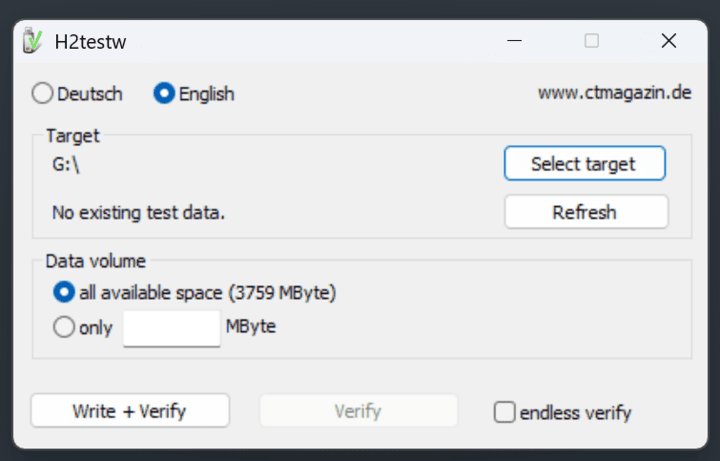This screenshot has width=720, height=461.
Task: Enable the endless verify checkbox
Action: point(504,412)
